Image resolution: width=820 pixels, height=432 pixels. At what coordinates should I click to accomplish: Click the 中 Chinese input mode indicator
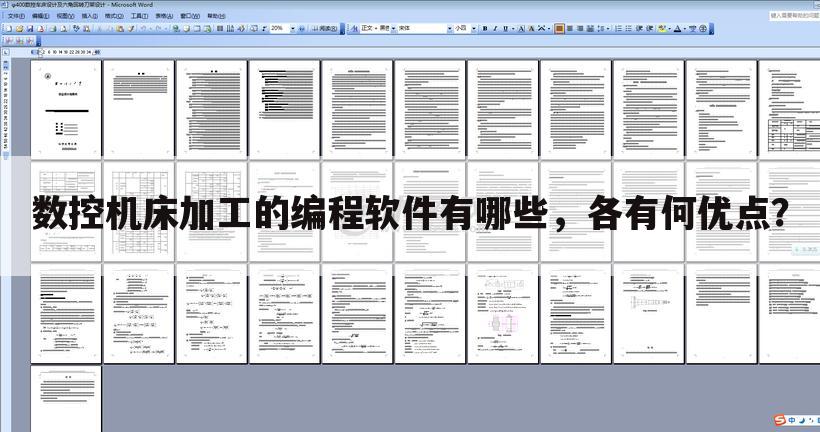792,420
